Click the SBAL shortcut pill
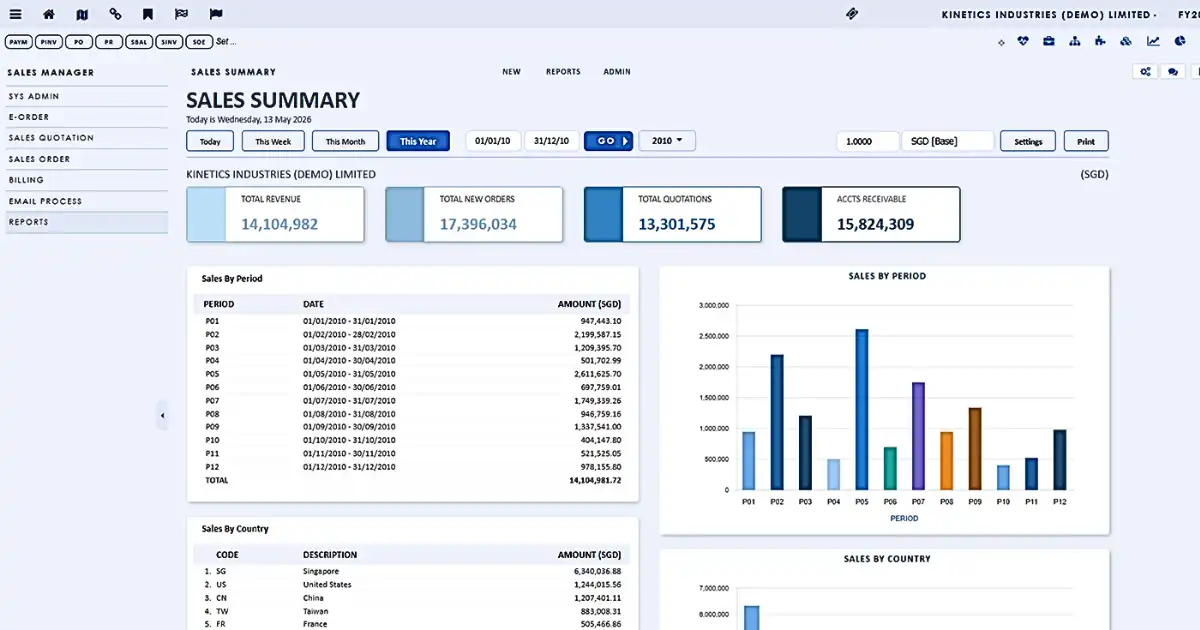Screen dimensions: 1200x630 pyautogui.click(x=140, y=42)
